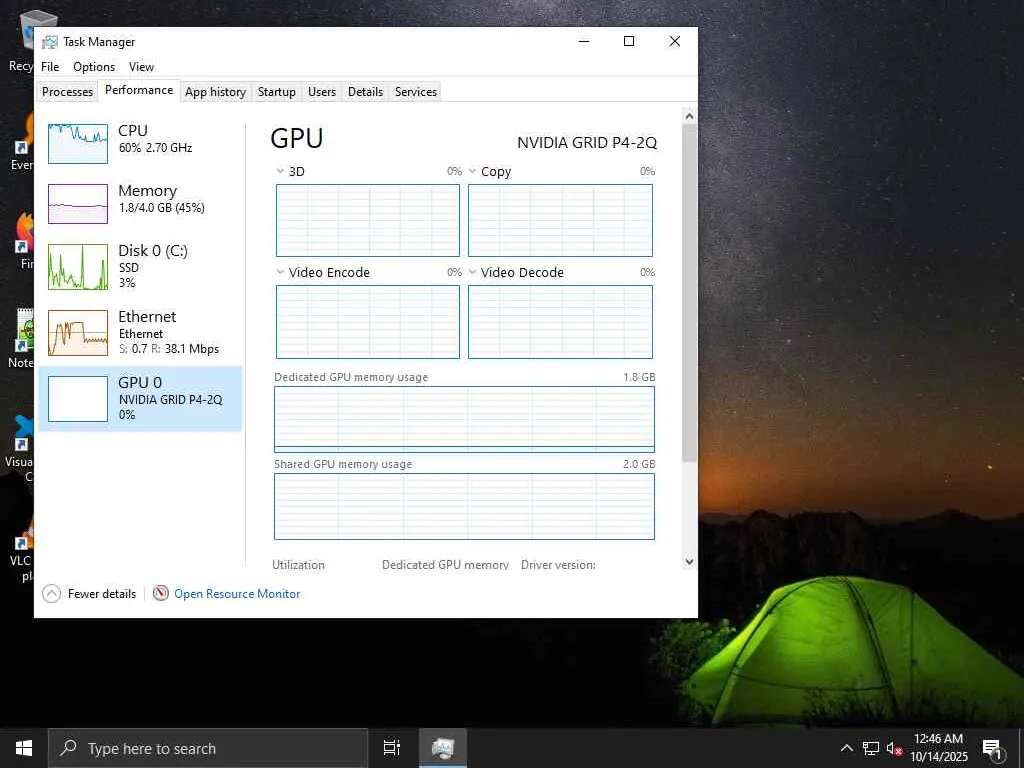Click the taskbar search box
Viewport: 1024px width, 768px height.
click(x=208, y=748)
